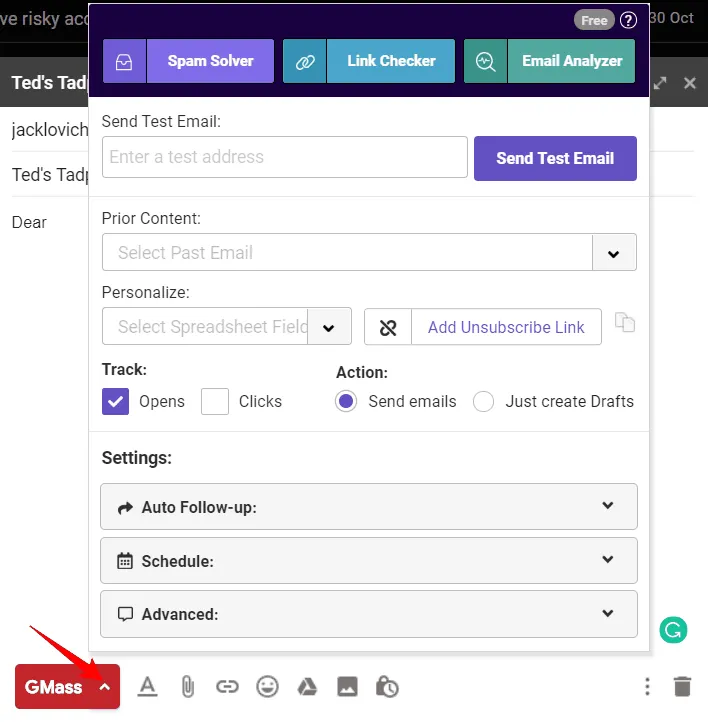Open the Spam Solver tool

point(210,61)
